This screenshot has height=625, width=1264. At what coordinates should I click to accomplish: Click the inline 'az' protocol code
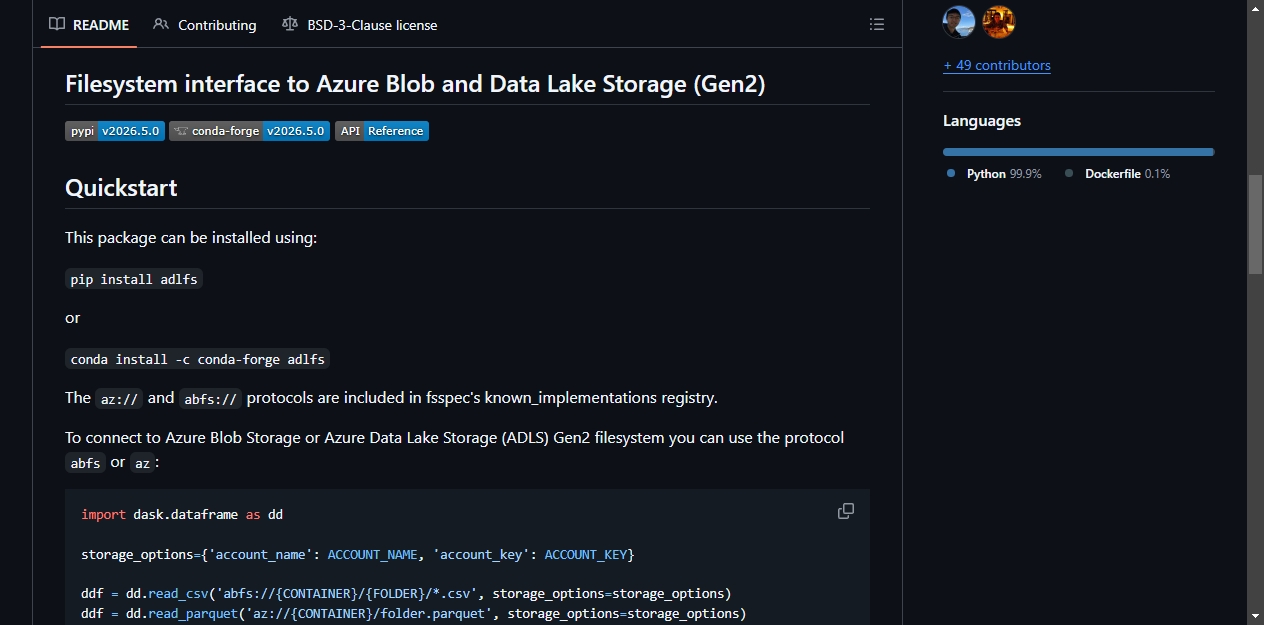[x=142, y=464]
